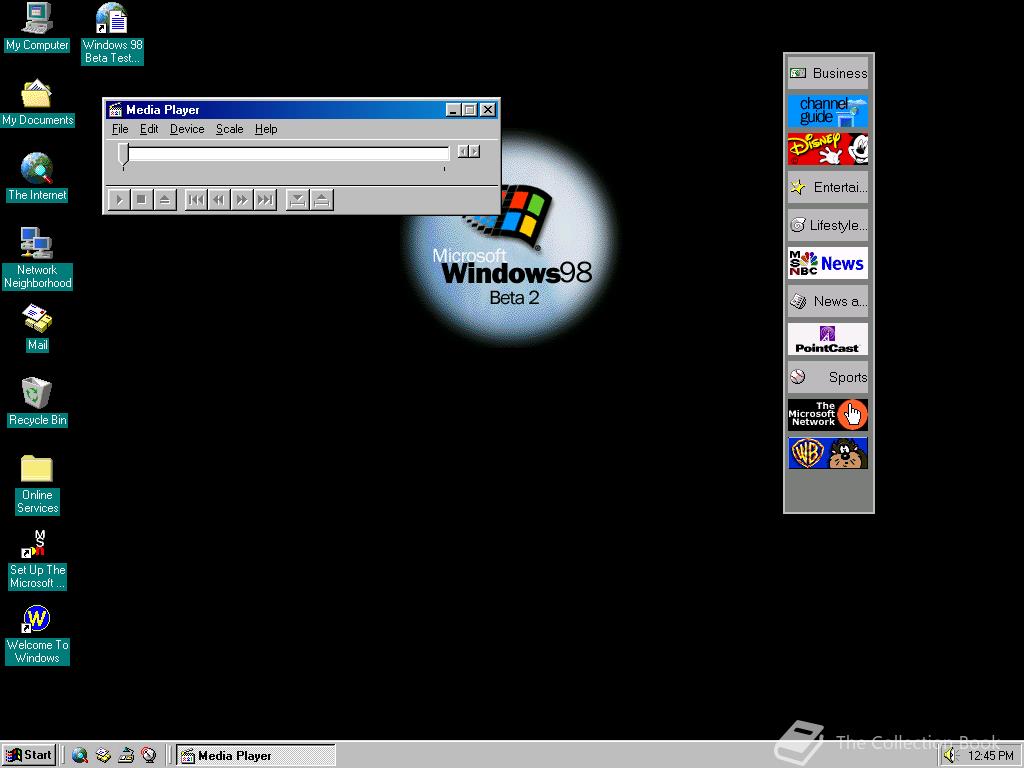Launch Internet Explorer from Quick Launch
1024x768 pixels.
(x=80, y=755)
